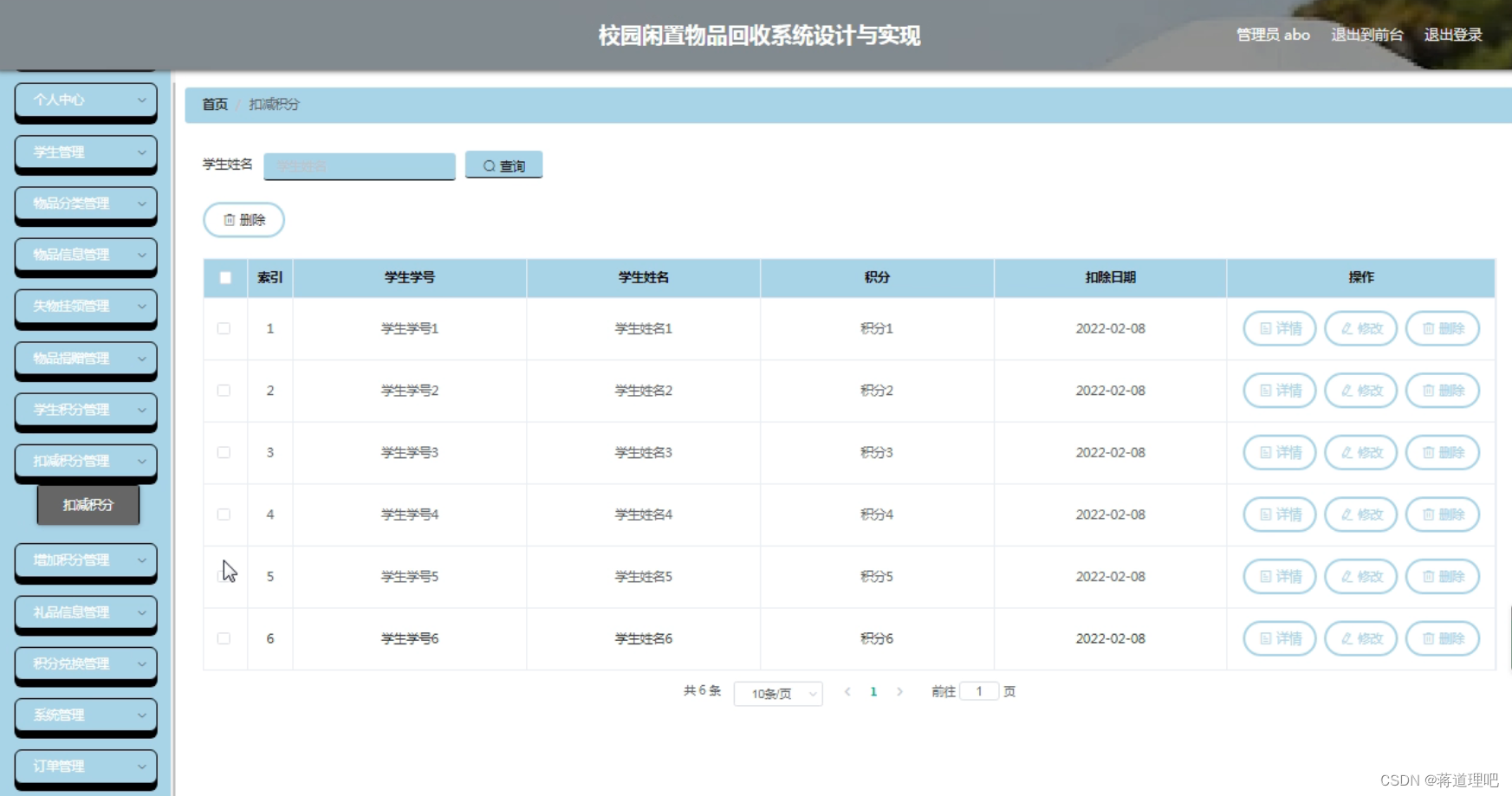Image resolution: width=1512 pixels, height=796 pixels.
Task: Click the next page arrow in pagination
Action: point(901,691)
